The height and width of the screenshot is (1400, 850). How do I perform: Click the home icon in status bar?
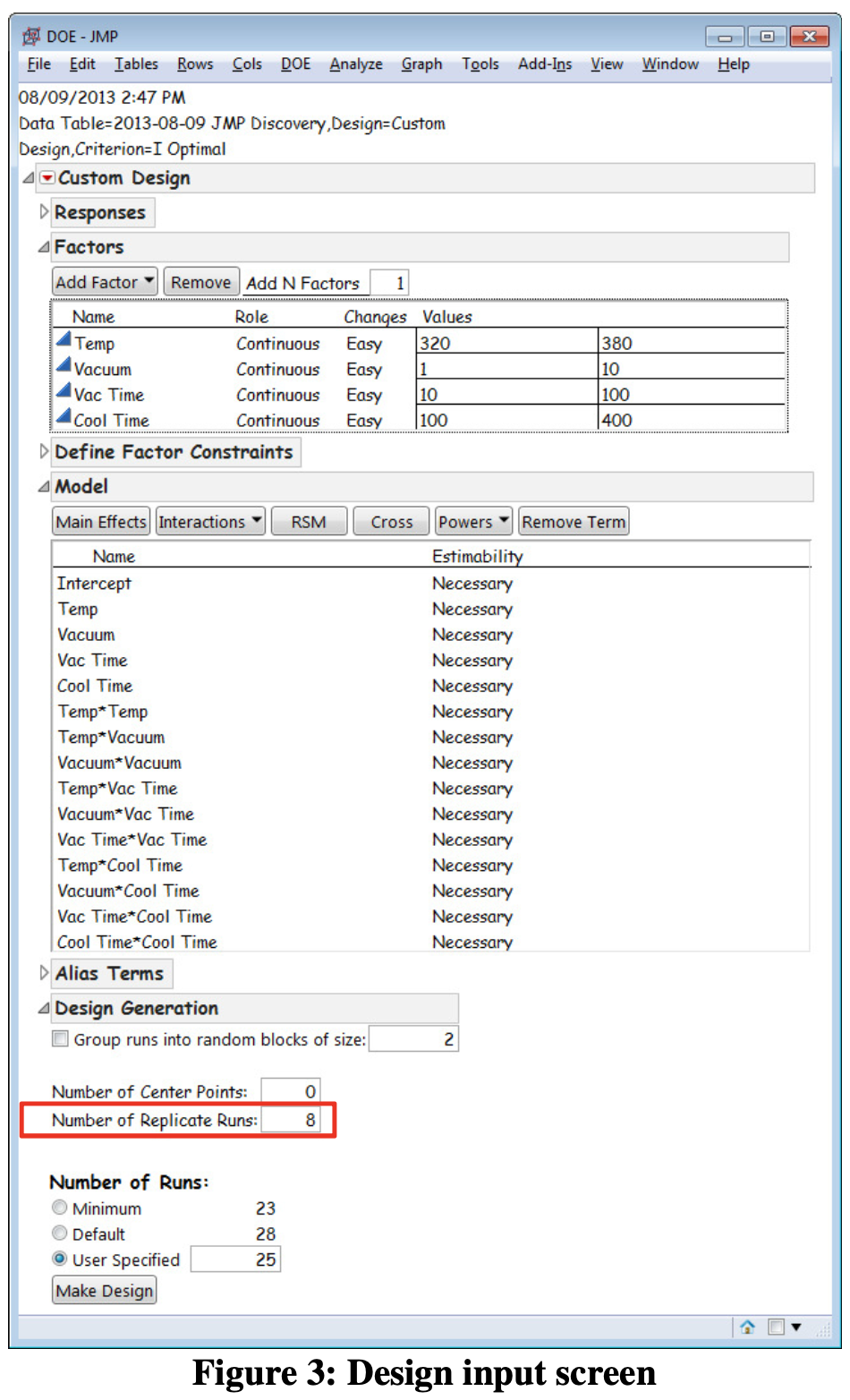[747, 1327]
